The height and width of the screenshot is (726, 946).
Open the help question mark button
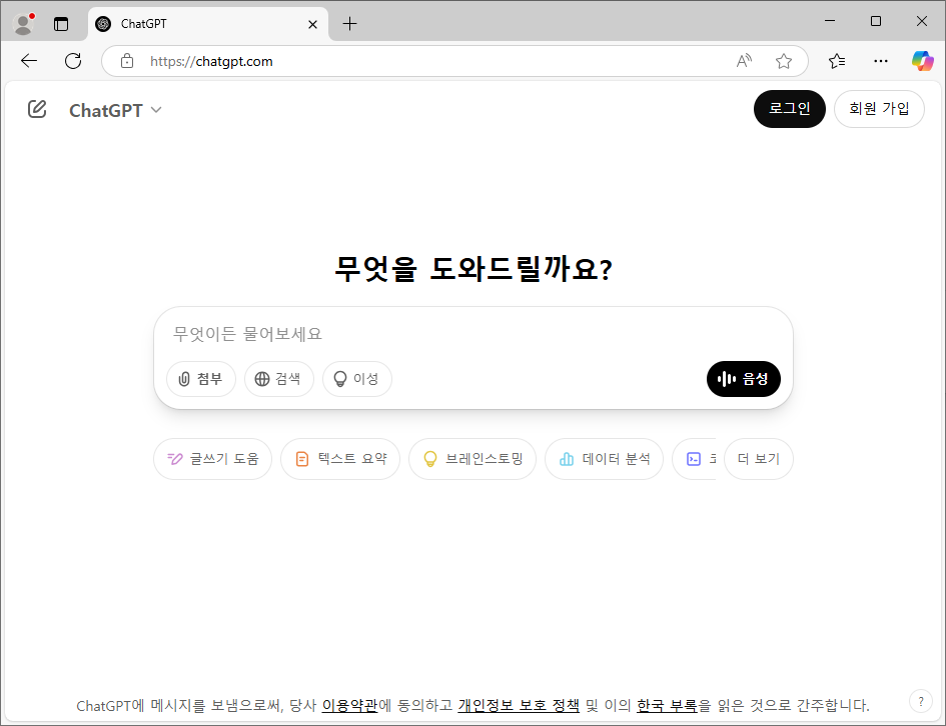[921, 701]
